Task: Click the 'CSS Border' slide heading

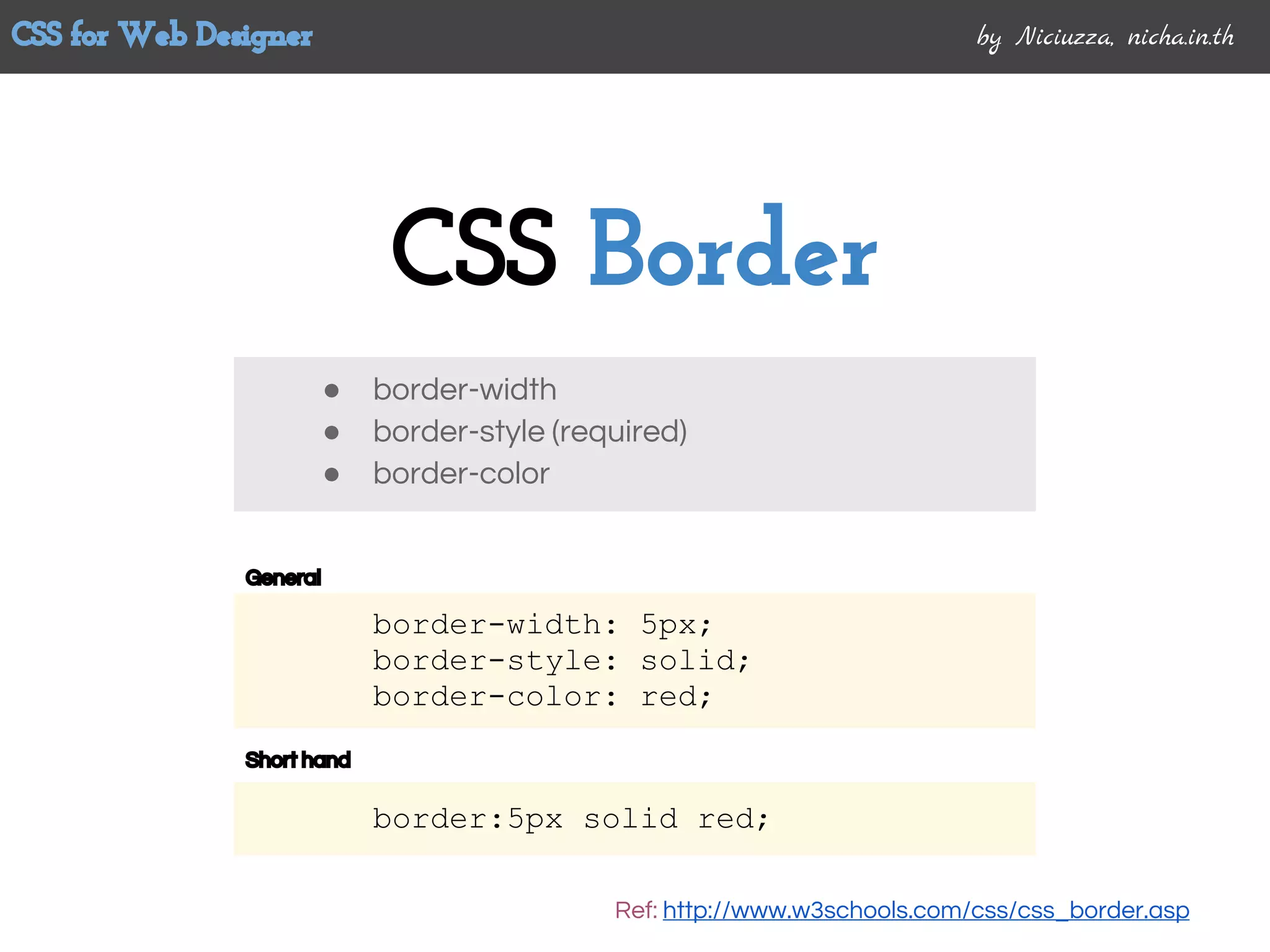Action: tap(634, 247)
